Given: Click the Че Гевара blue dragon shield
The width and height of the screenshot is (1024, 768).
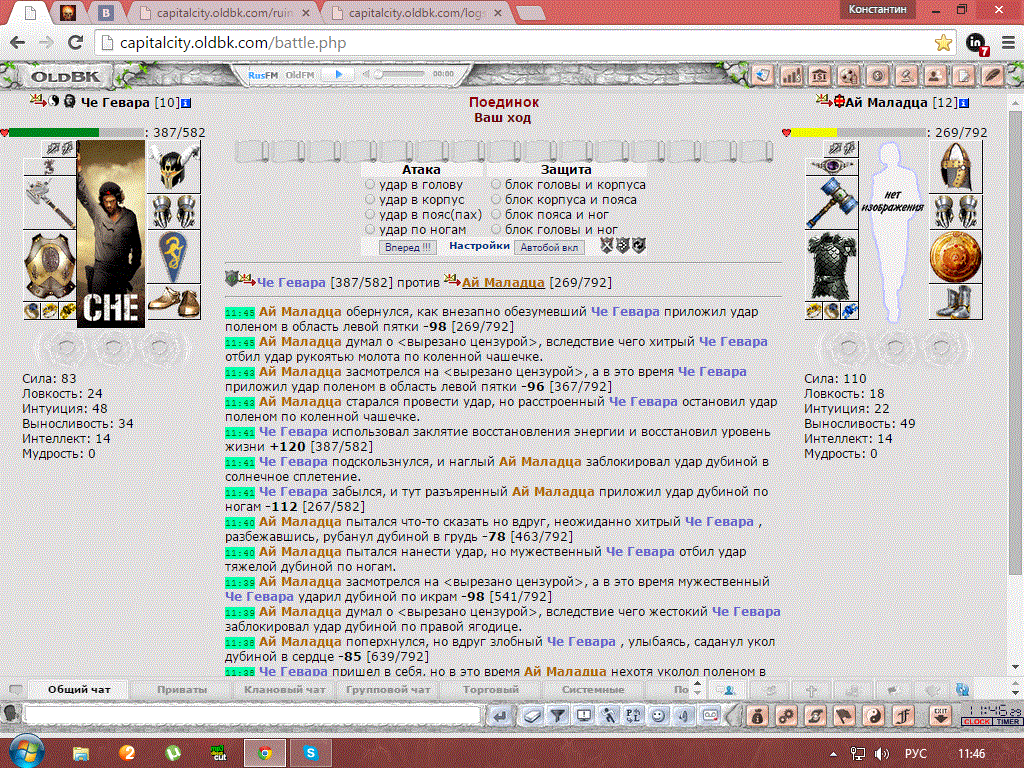Looking at the screenshot, I should coord(174,257).
